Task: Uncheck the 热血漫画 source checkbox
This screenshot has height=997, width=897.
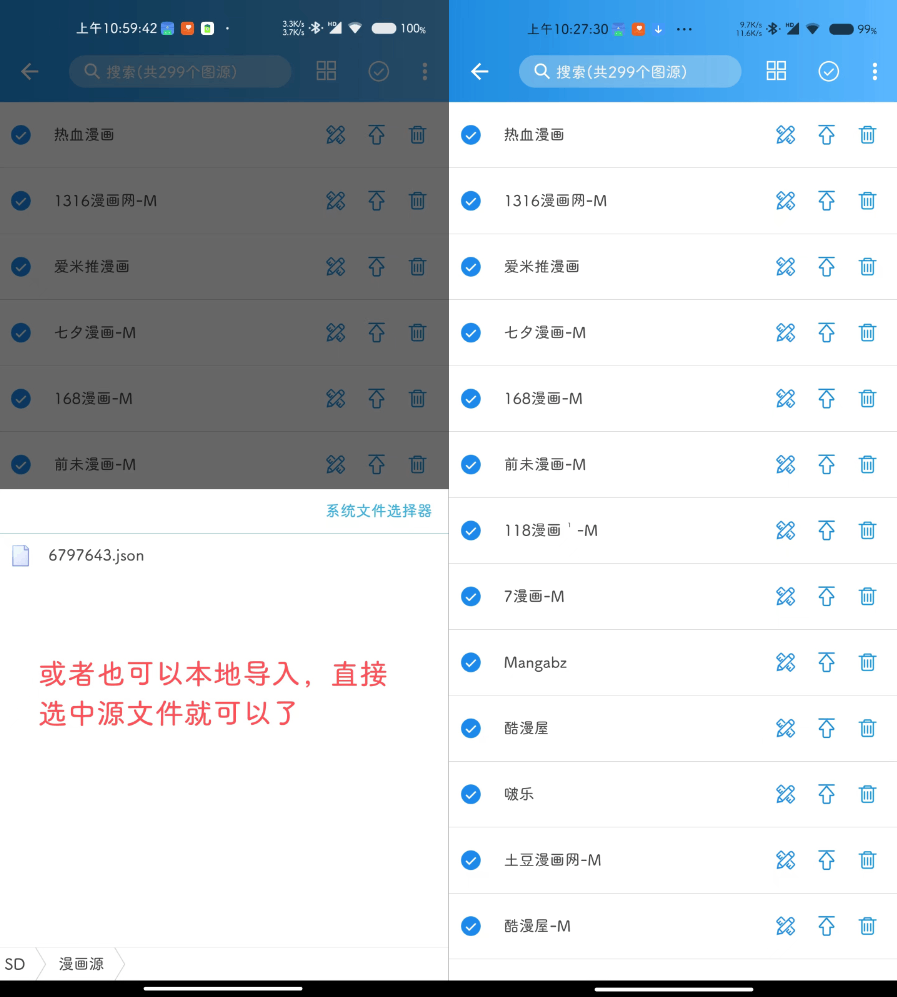Action: click(470, 134)
